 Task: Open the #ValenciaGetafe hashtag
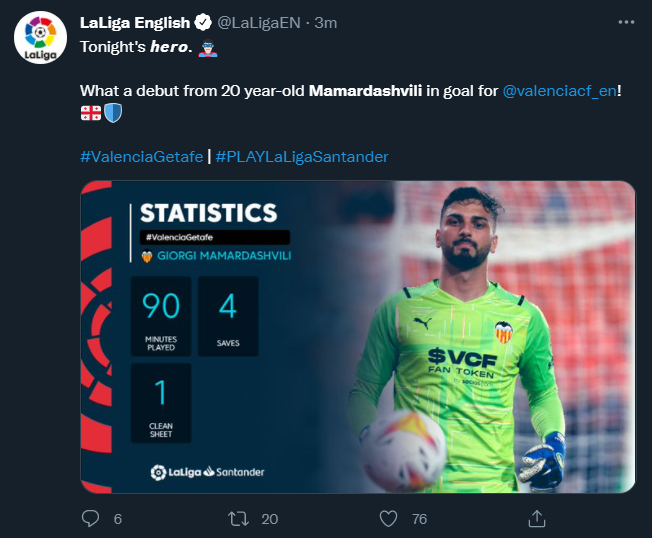point(140,157)
